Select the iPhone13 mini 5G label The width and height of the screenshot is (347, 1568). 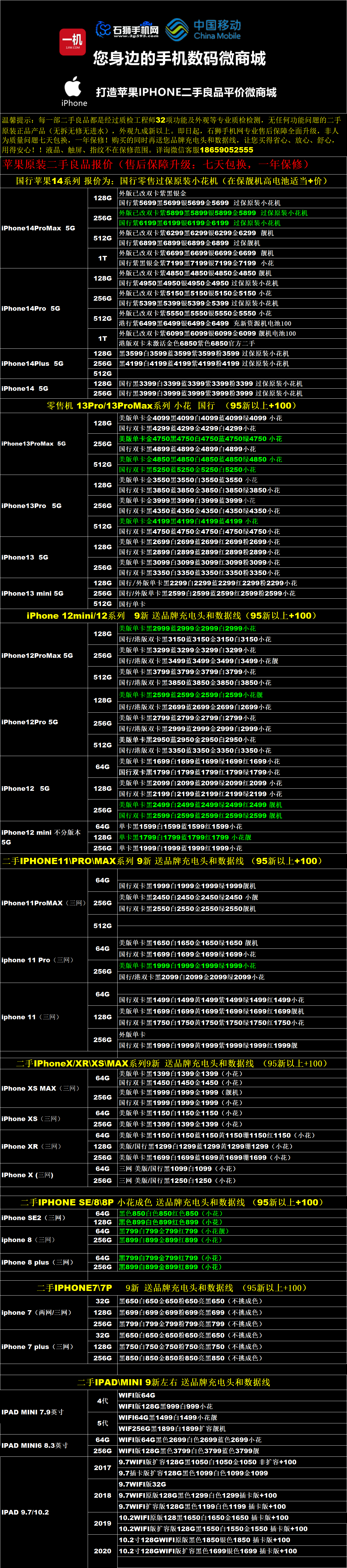tap(32, 593)
